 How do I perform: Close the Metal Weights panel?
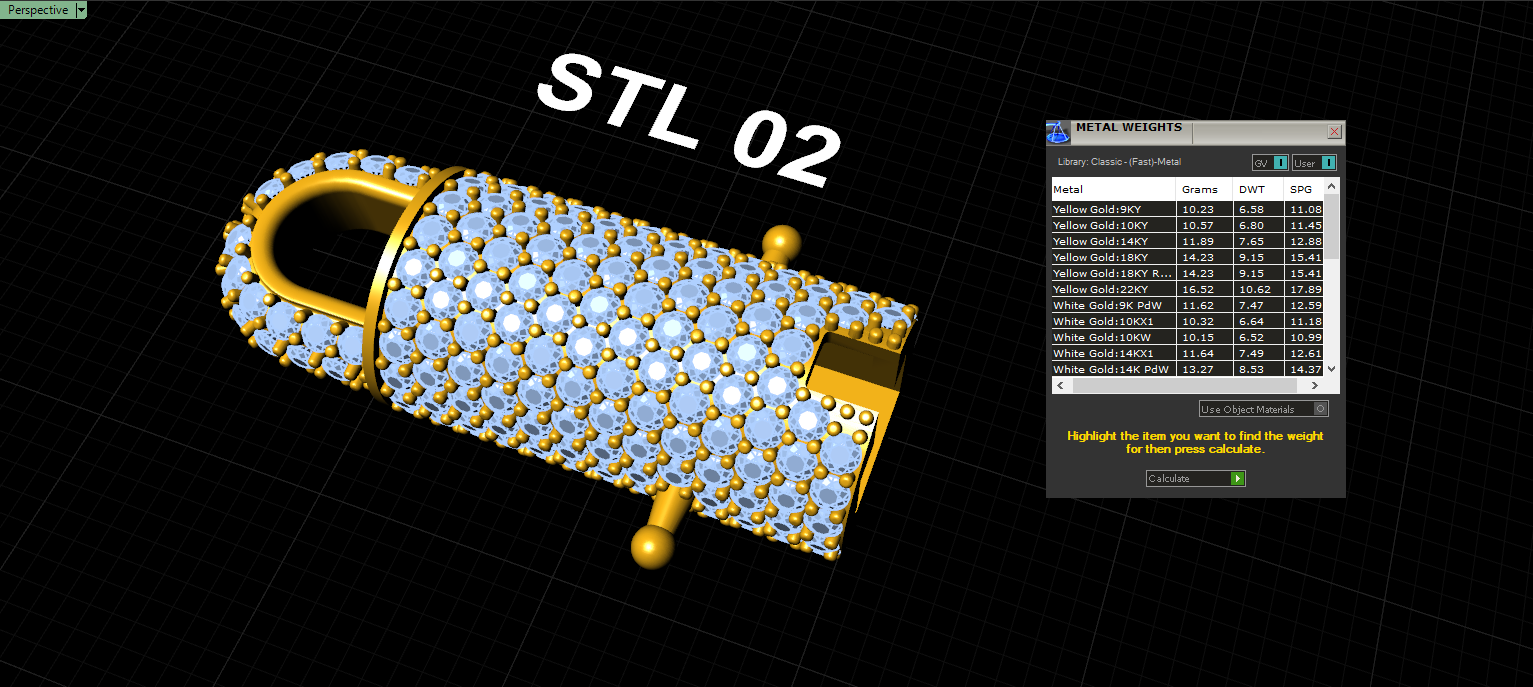click(x=1334, y=132)
